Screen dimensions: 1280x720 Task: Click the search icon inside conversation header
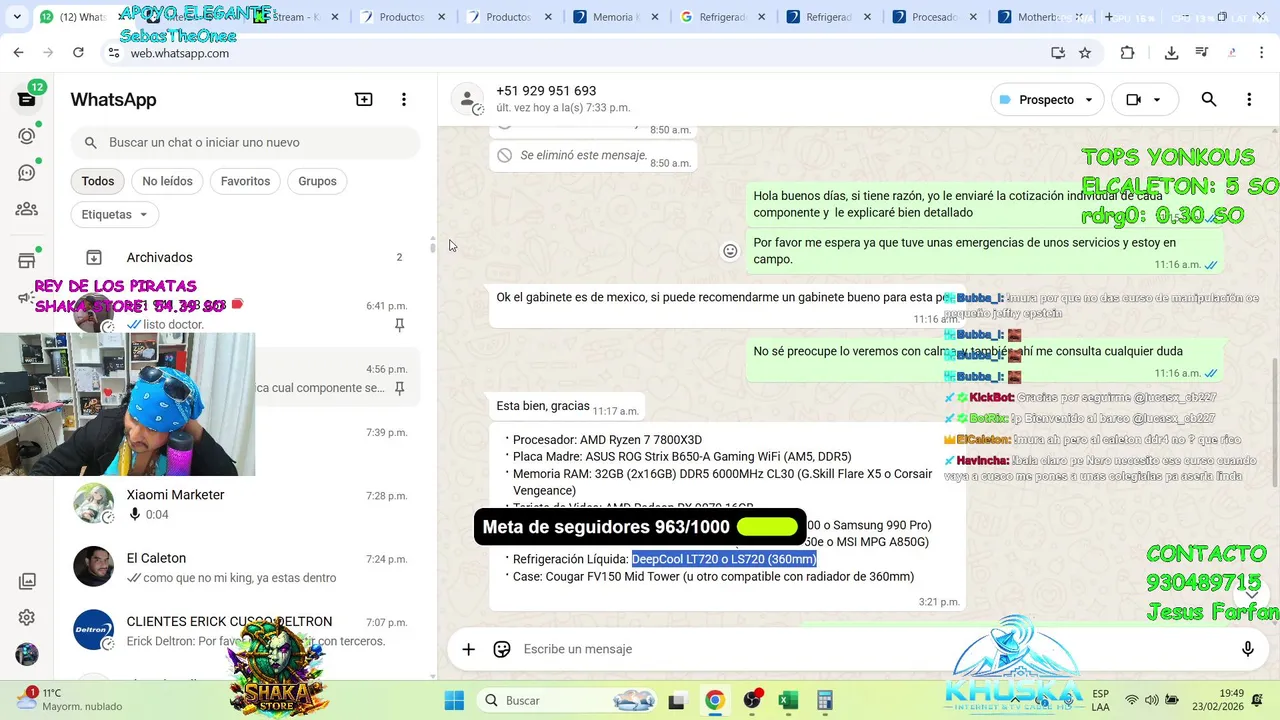(x=1209, y=99)
